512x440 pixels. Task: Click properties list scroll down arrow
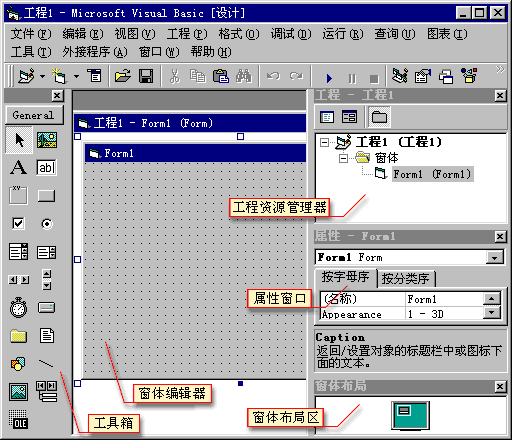tap(492, 313)
